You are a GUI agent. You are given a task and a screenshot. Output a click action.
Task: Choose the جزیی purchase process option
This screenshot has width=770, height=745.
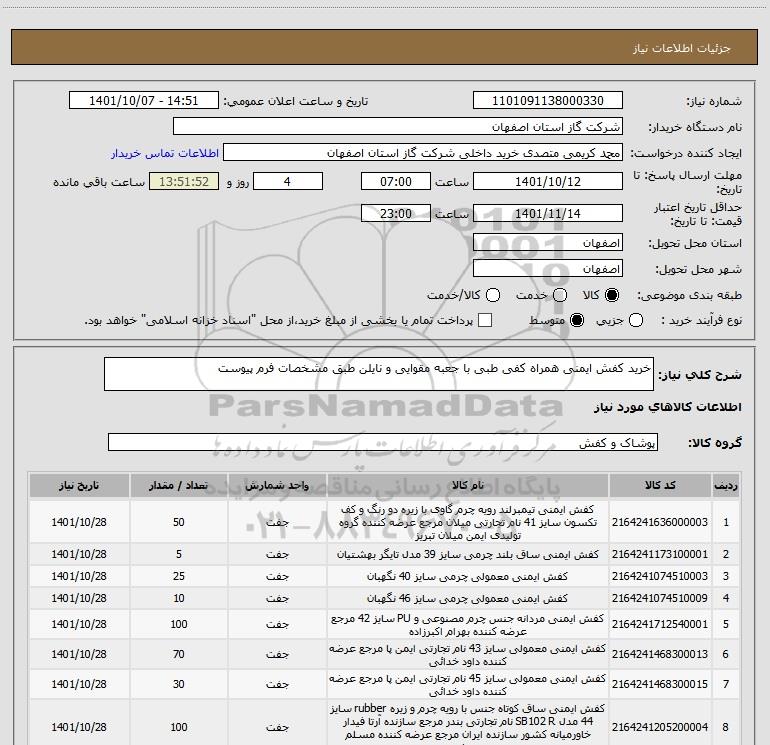[636, 320]
